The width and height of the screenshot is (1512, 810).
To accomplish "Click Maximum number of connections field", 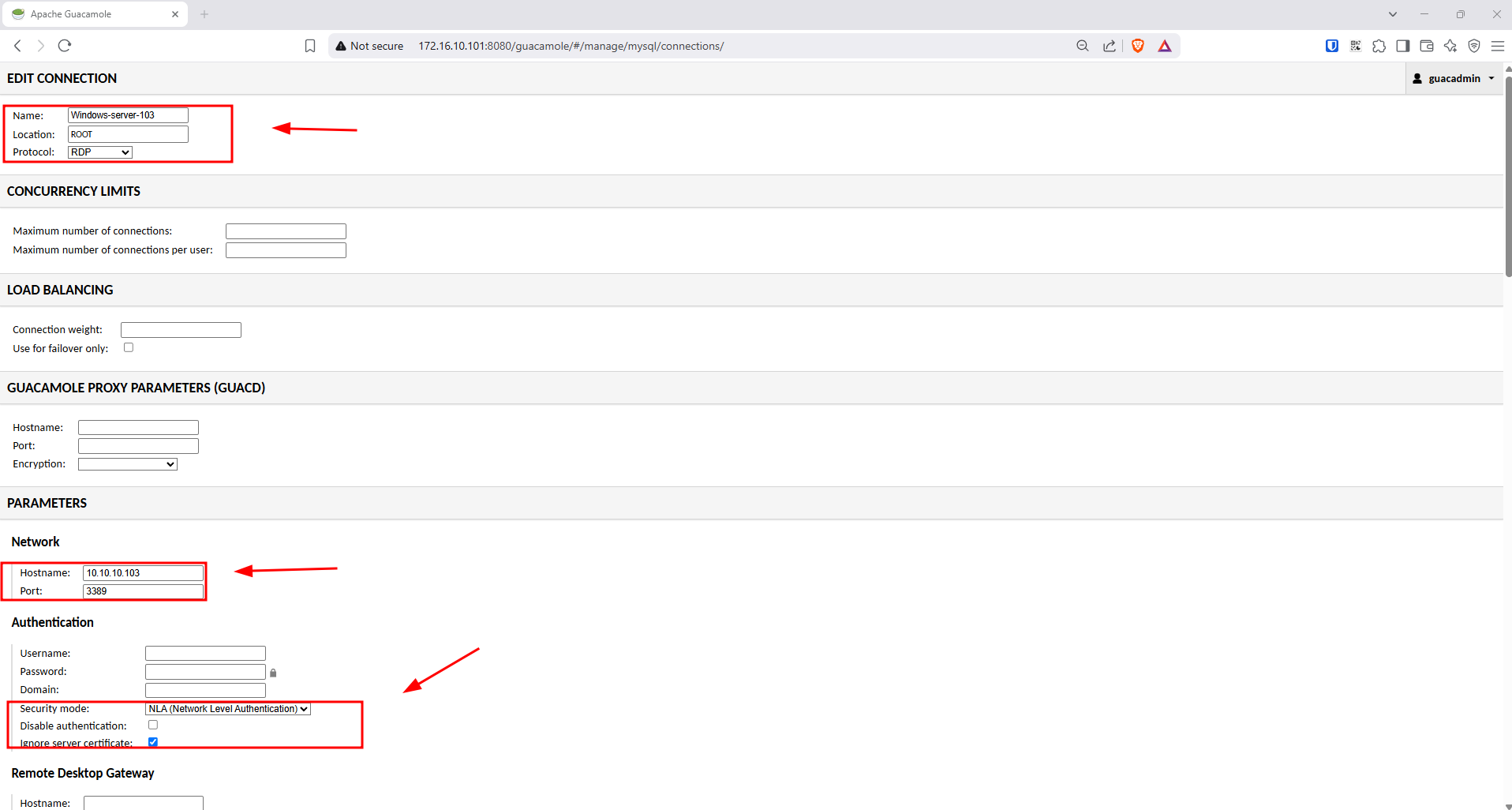I will click(286, 231).
